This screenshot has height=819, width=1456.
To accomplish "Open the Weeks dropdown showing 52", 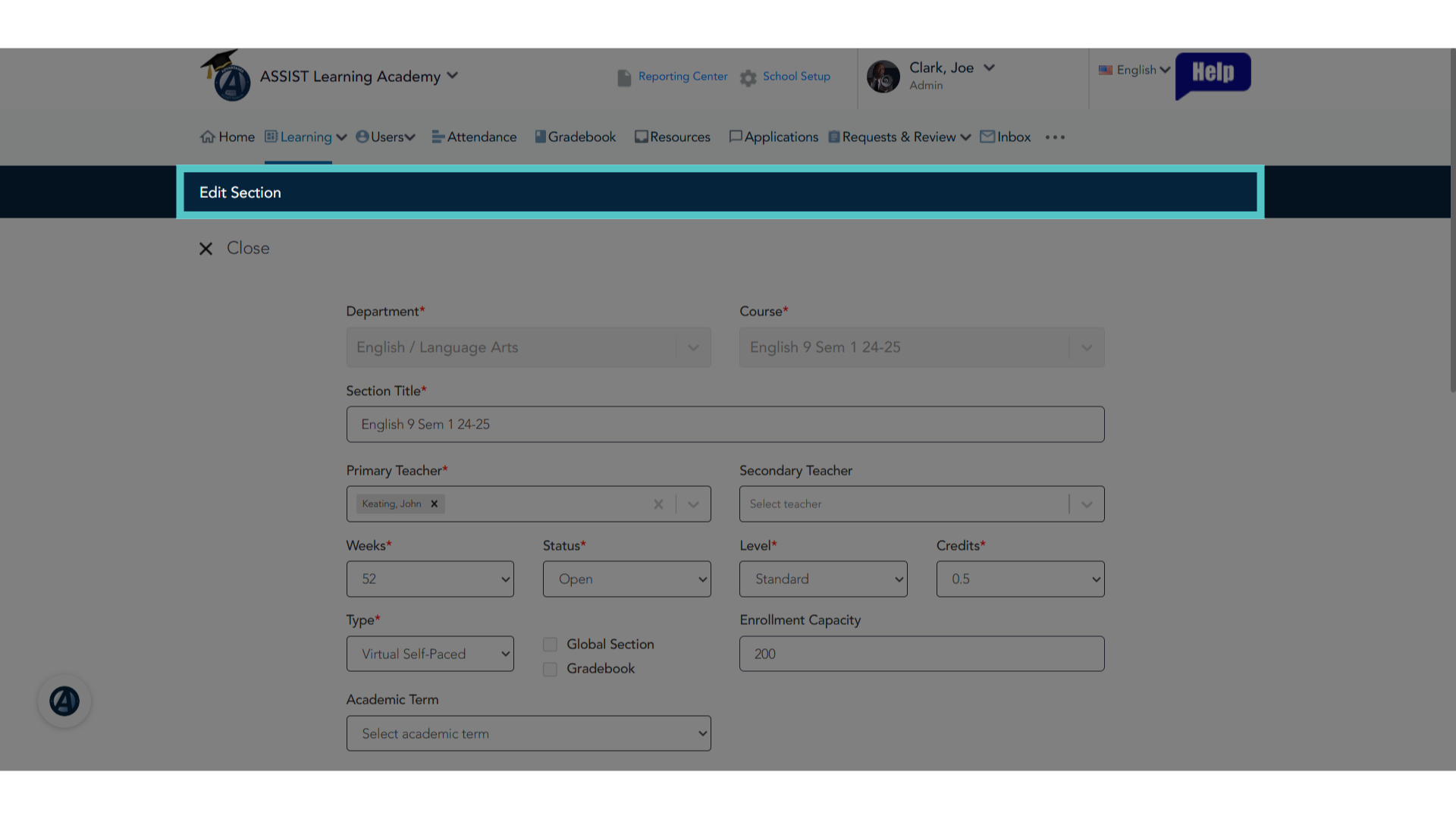I will pyautogui.click(x=430, y=579).
